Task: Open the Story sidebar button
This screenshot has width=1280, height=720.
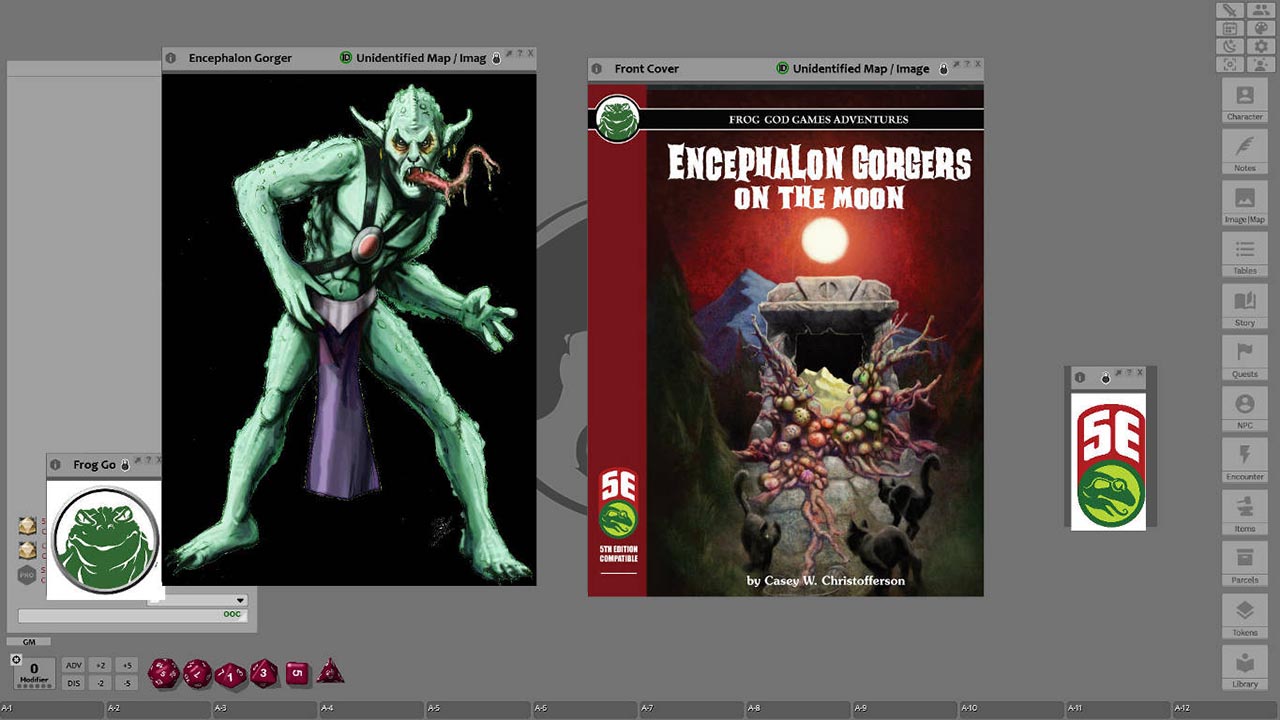Action: point(1245,307)
